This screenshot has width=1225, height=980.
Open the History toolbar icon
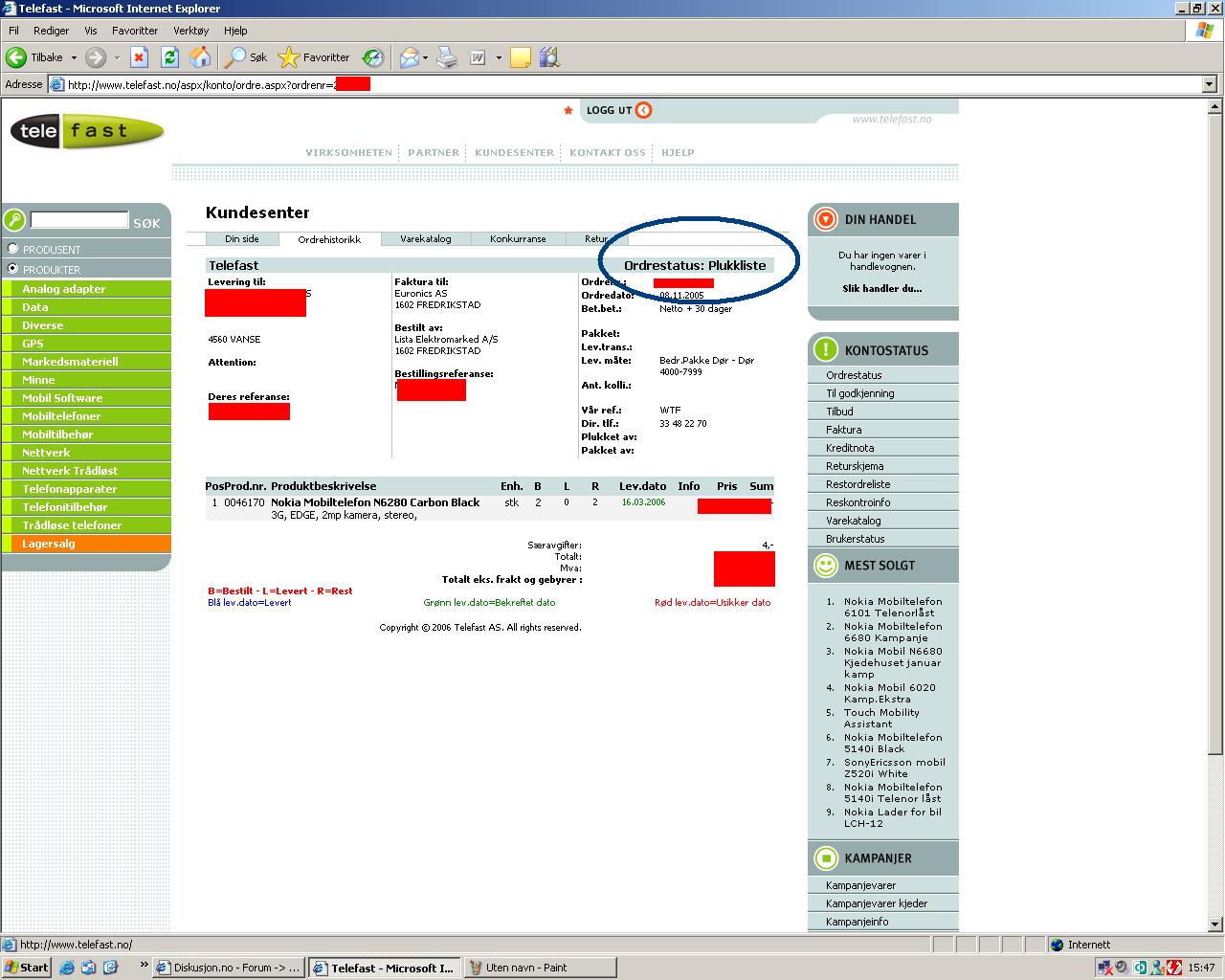tap(373, 57)
